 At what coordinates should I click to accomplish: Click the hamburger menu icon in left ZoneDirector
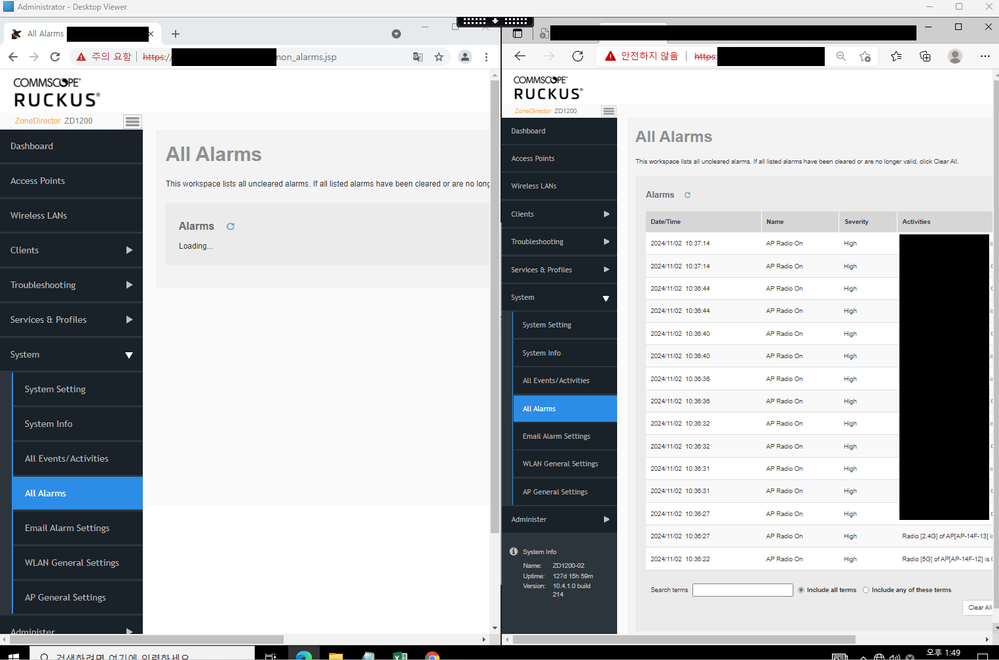click(x=132, y=121)
